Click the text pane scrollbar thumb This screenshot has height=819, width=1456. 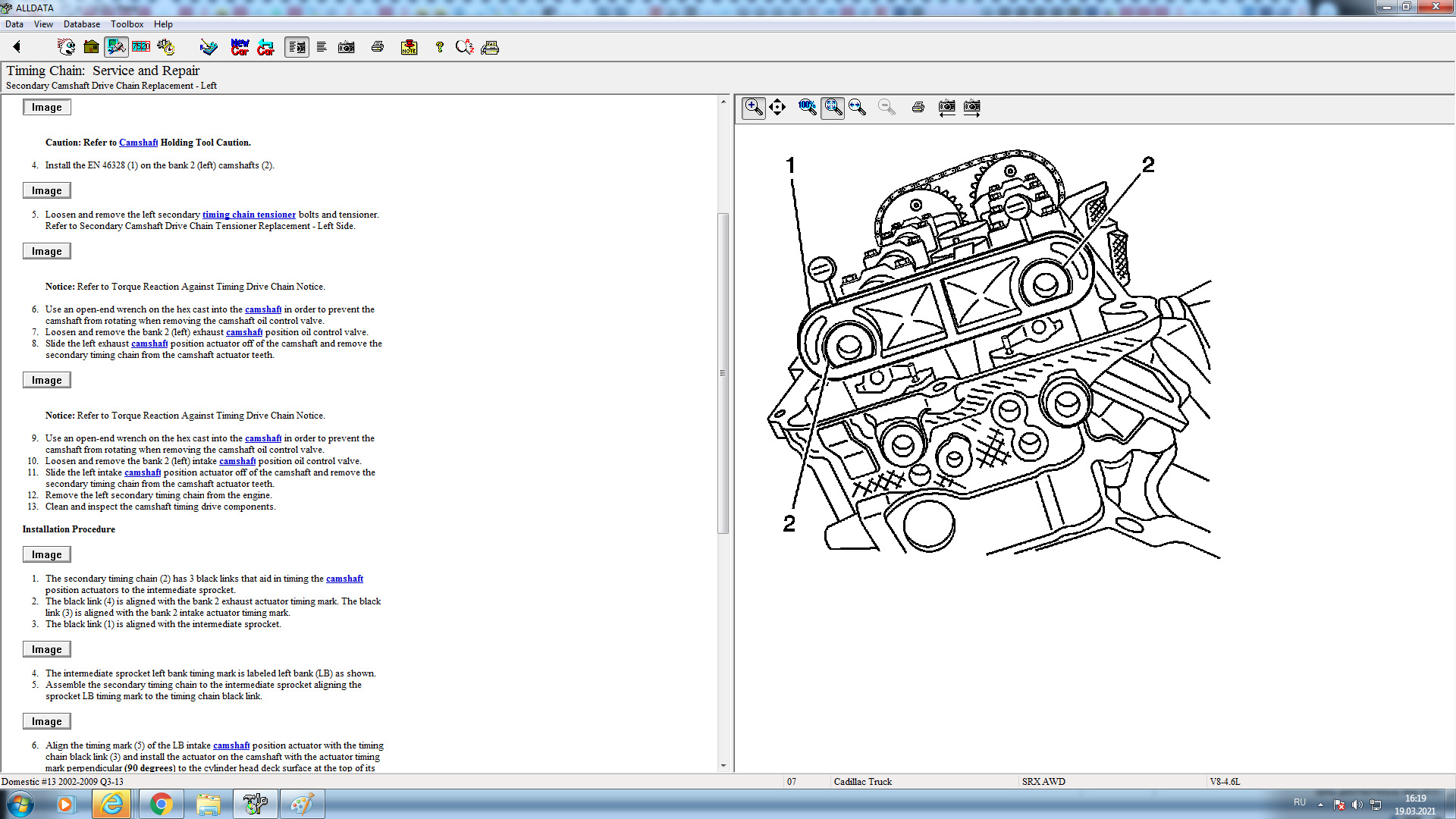coord(723,372)
